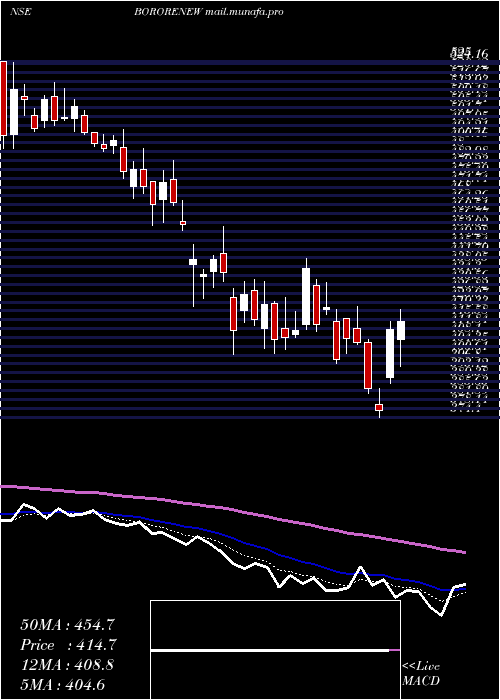500x700 pixels.
Task: Click the NSE exchange label
Action: 20,12
